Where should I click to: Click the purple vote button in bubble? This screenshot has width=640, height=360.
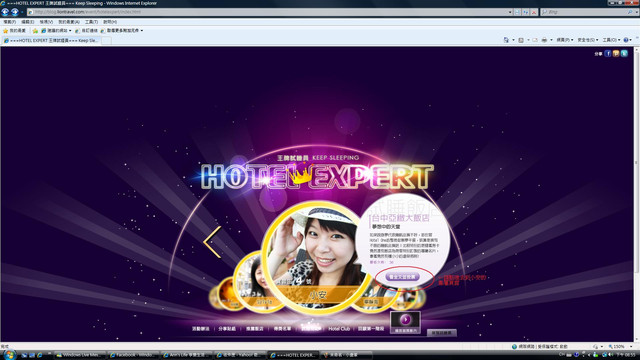[402, 277]
